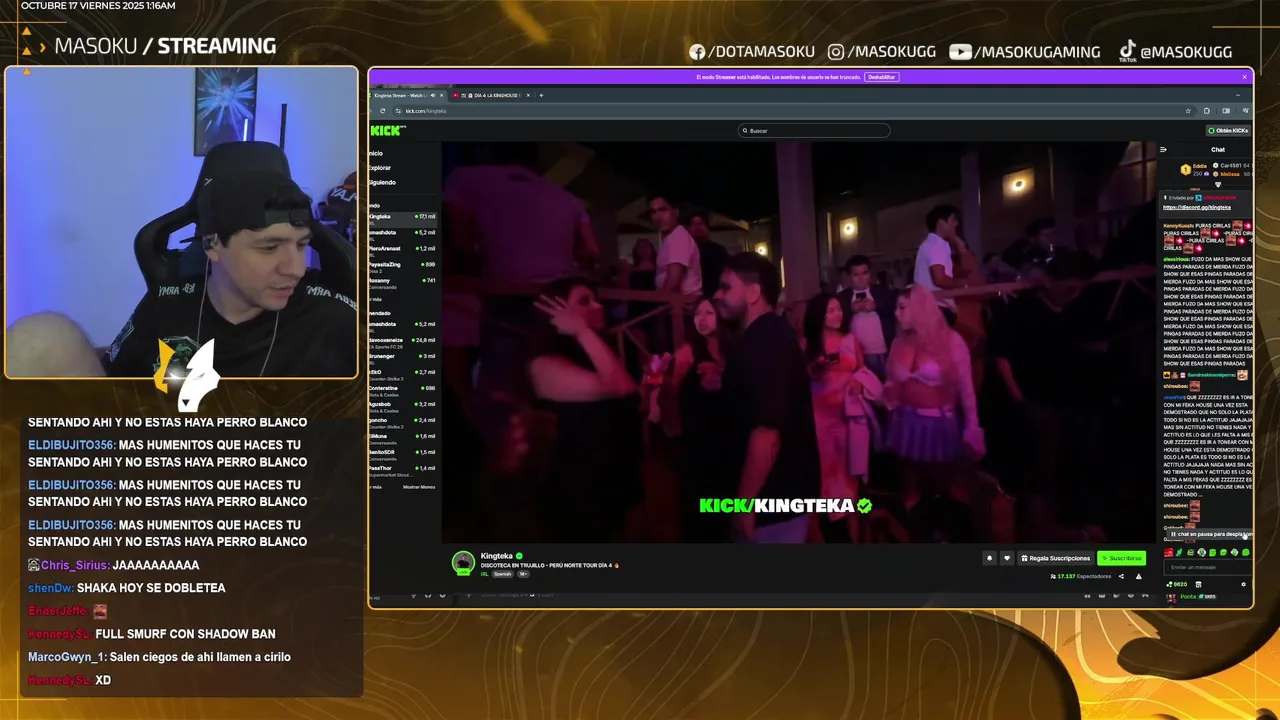The width and height of the screenshot is (1280, 720).
Task: Open a new browser tab
Action: [x=541, y=95]
